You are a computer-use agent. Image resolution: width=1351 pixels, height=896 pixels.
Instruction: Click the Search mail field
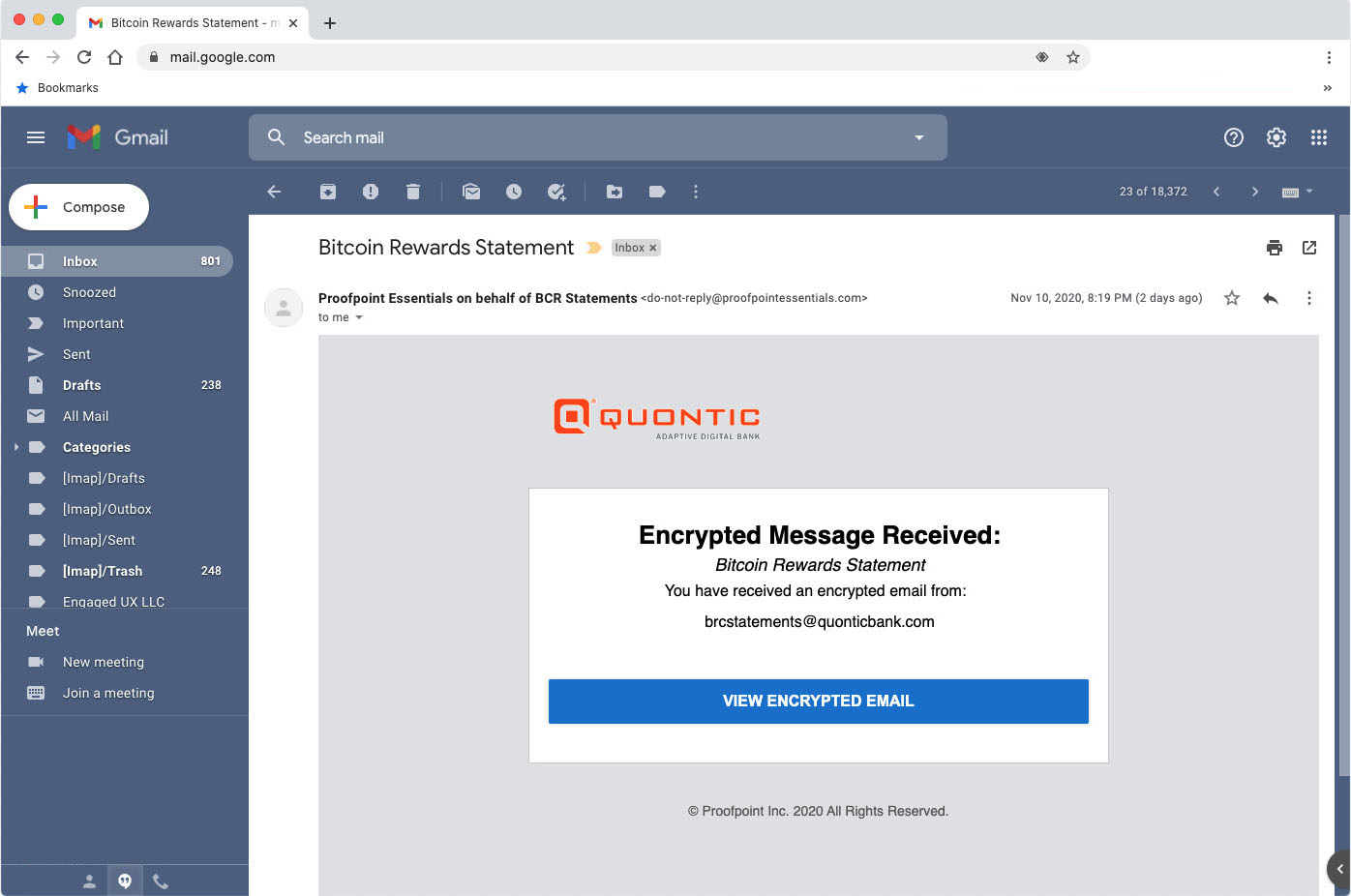pos(598,137)
